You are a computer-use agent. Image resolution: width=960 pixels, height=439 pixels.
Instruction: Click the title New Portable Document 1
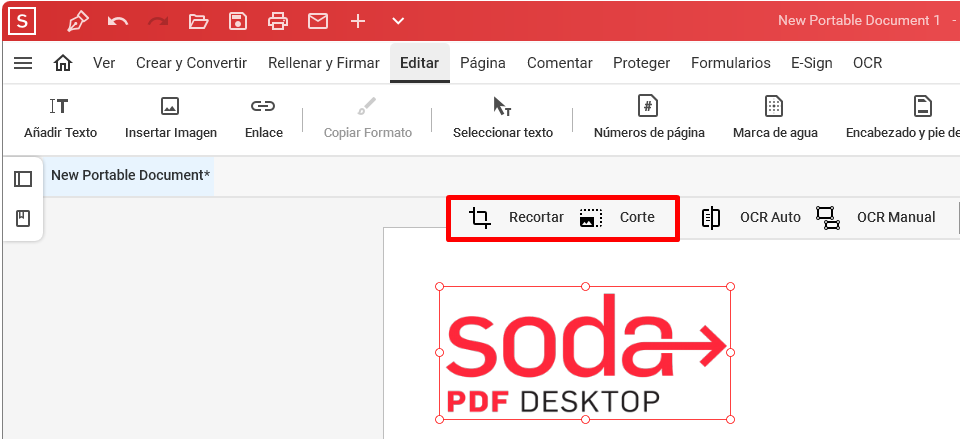(859, 20)
